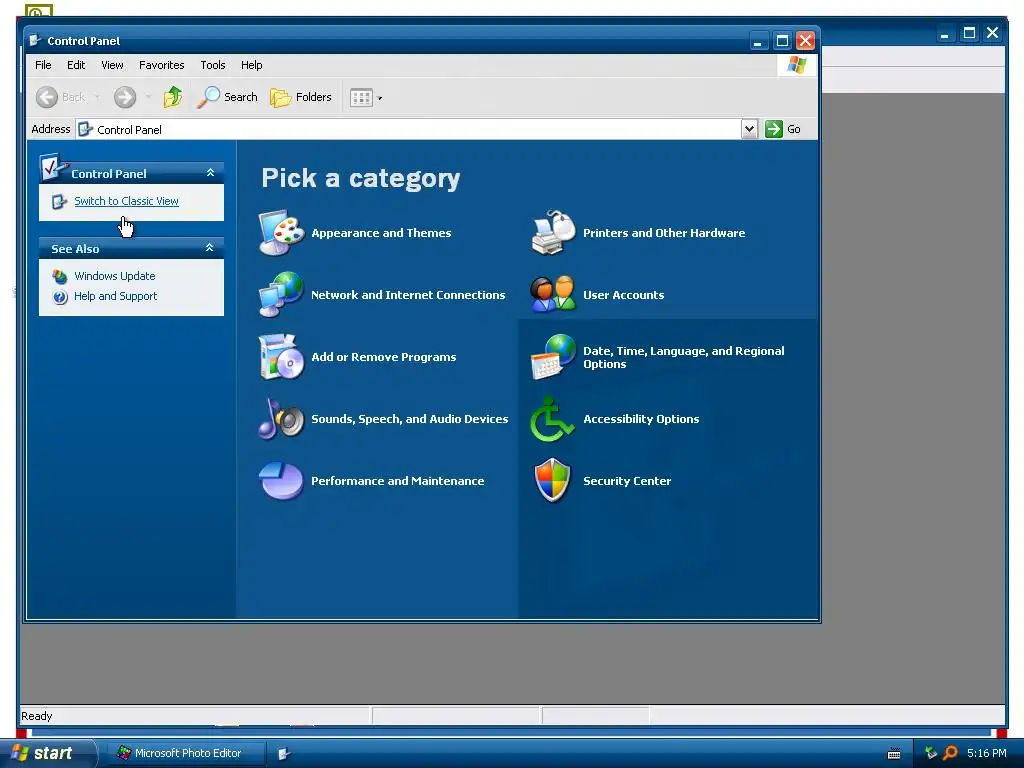Image resolution: width=1024 pixels, height=768 pixels.
Task: Click the Help and Support question icon
Action: [x=60, y=297]
